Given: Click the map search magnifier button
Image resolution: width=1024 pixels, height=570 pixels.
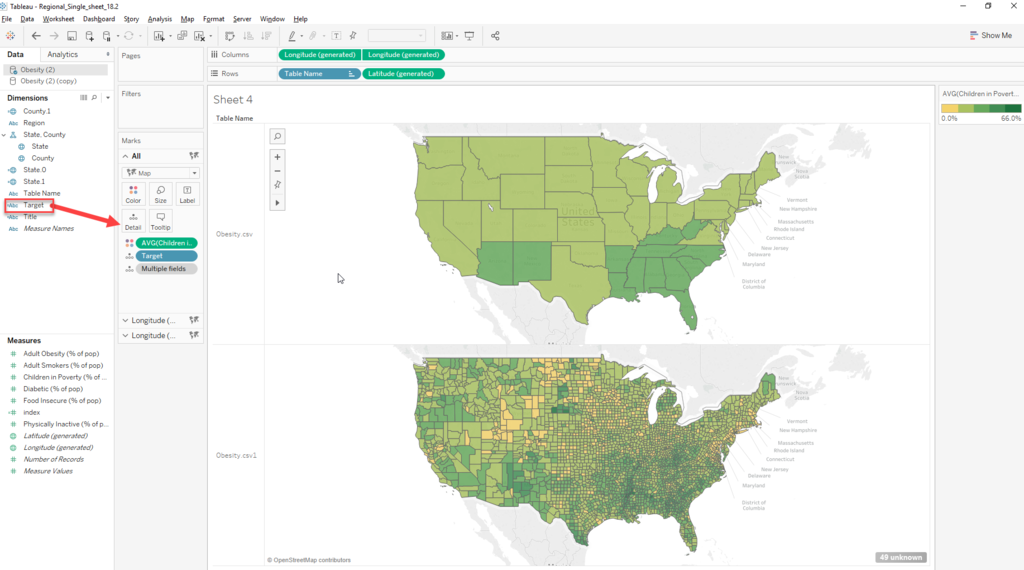Looking at the screenshot, I should coord(278,136).
